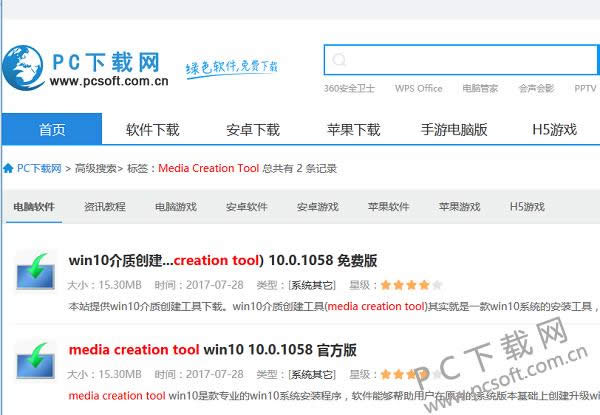The width and height of the screenshot is (600, 415).
Task: Click the home icon in the breadcrumb
Action: click(x=8, y=168)
